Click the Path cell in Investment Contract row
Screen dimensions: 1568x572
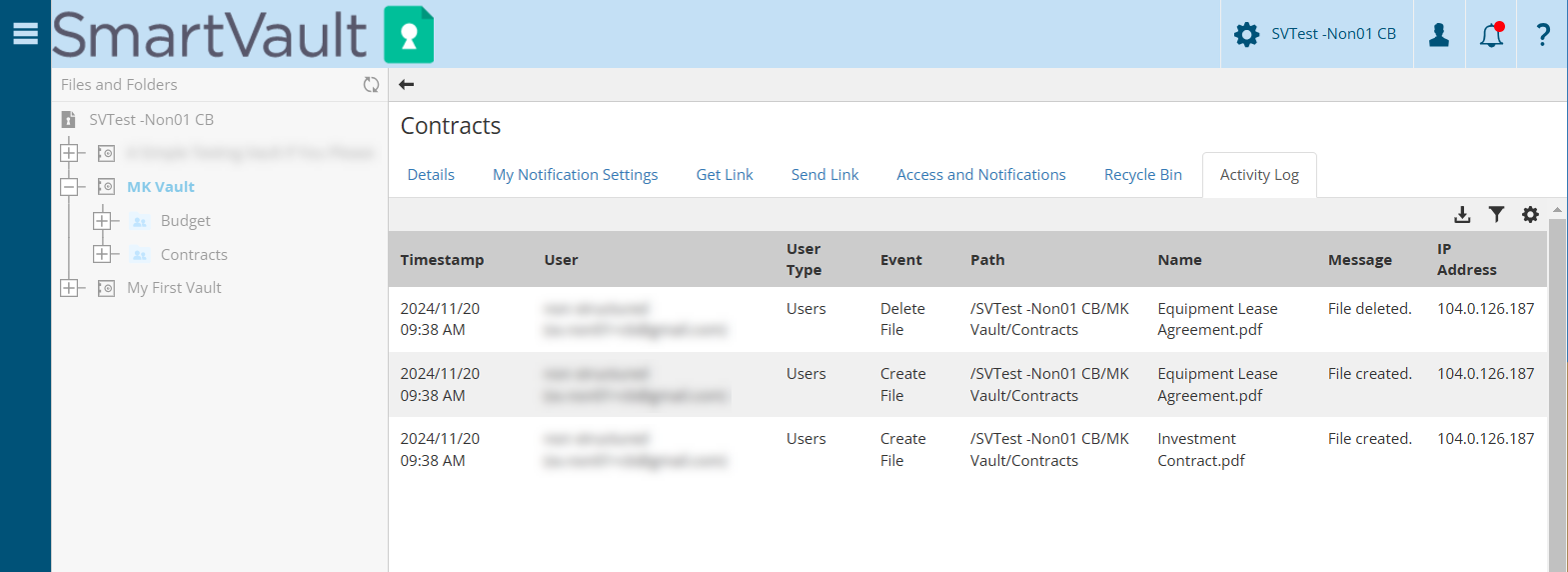(1049, 450)
